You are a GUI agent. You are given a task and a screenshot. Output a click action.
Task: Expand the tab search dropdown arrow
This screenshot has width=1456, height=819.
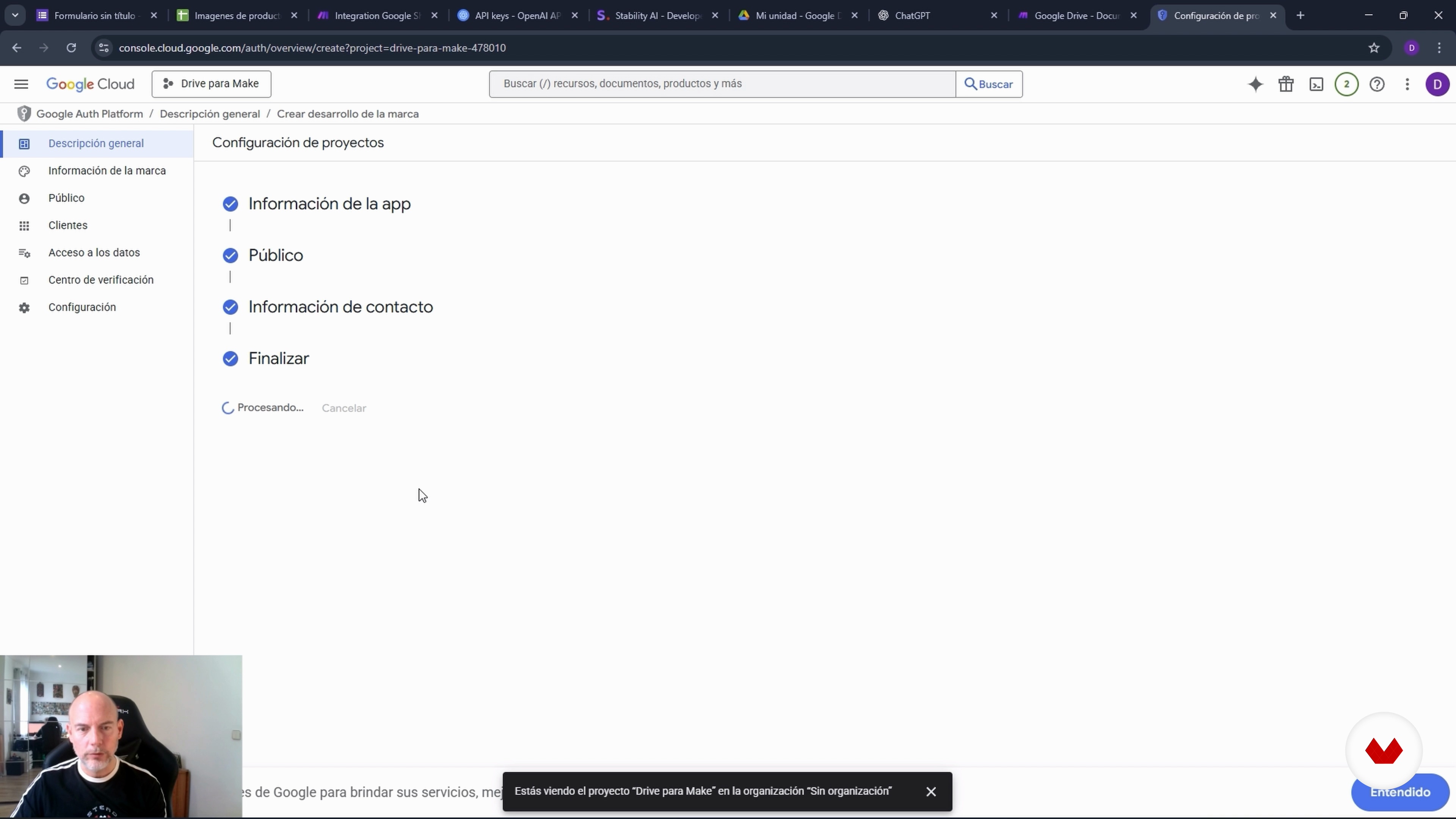point(15,15)
